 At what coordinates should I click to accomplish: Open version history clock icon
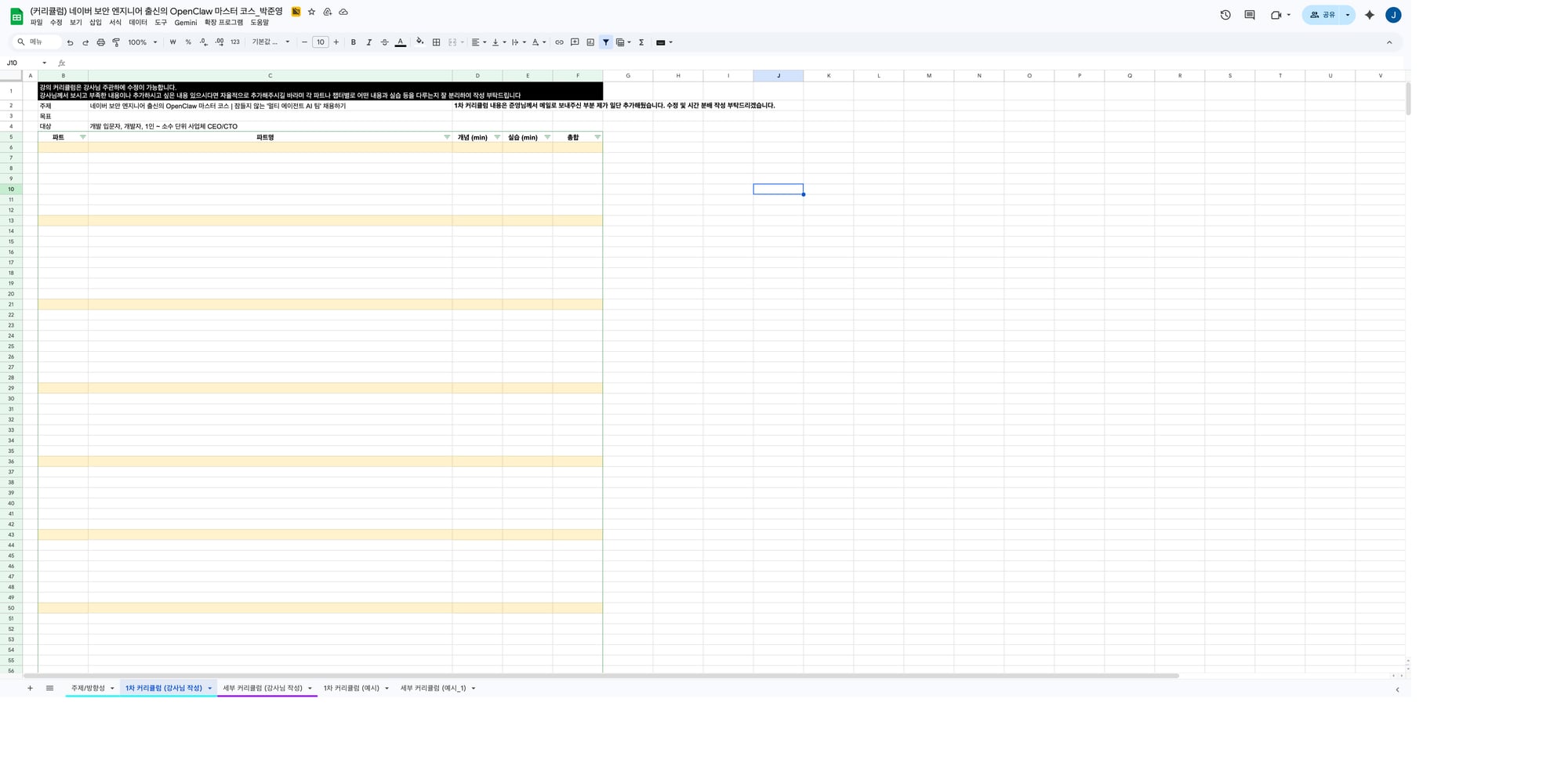[x=1225, y=15]
